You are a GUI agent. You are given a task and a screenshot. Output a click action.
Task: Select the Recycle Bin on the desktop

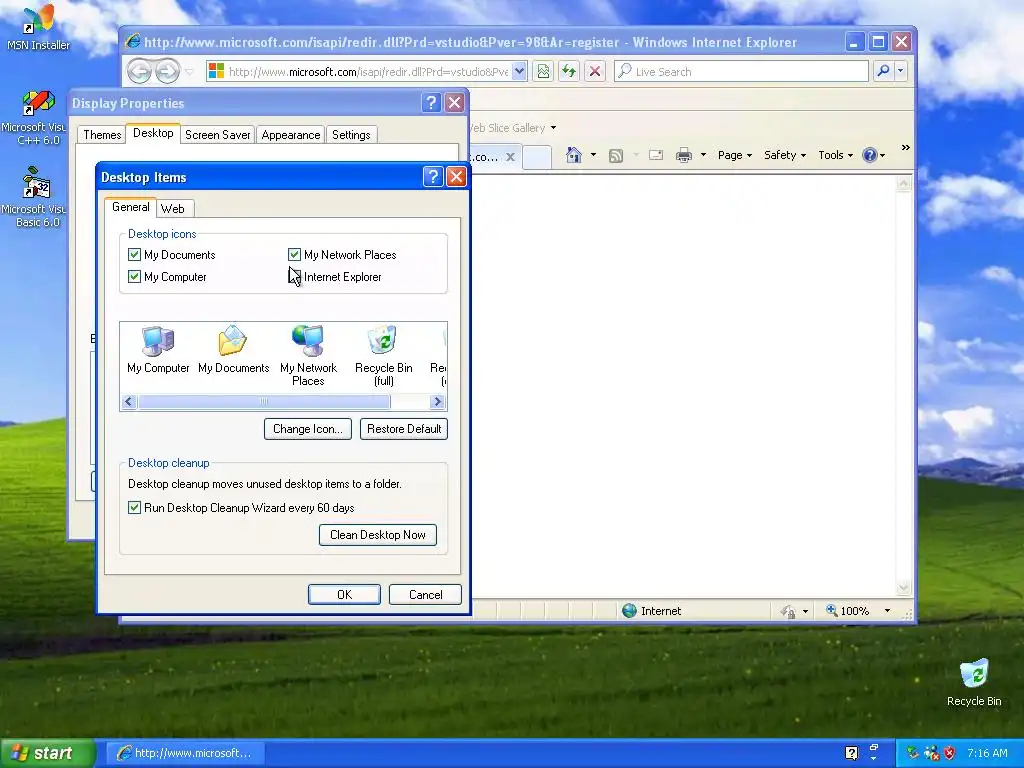tap(974, 682)
